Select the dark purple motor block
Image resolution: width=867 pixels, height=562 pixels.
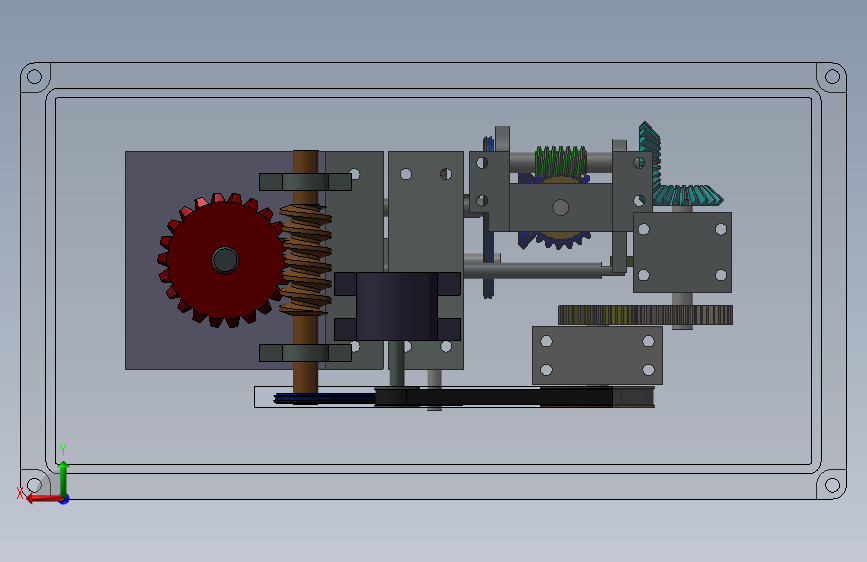coord(397,306)
